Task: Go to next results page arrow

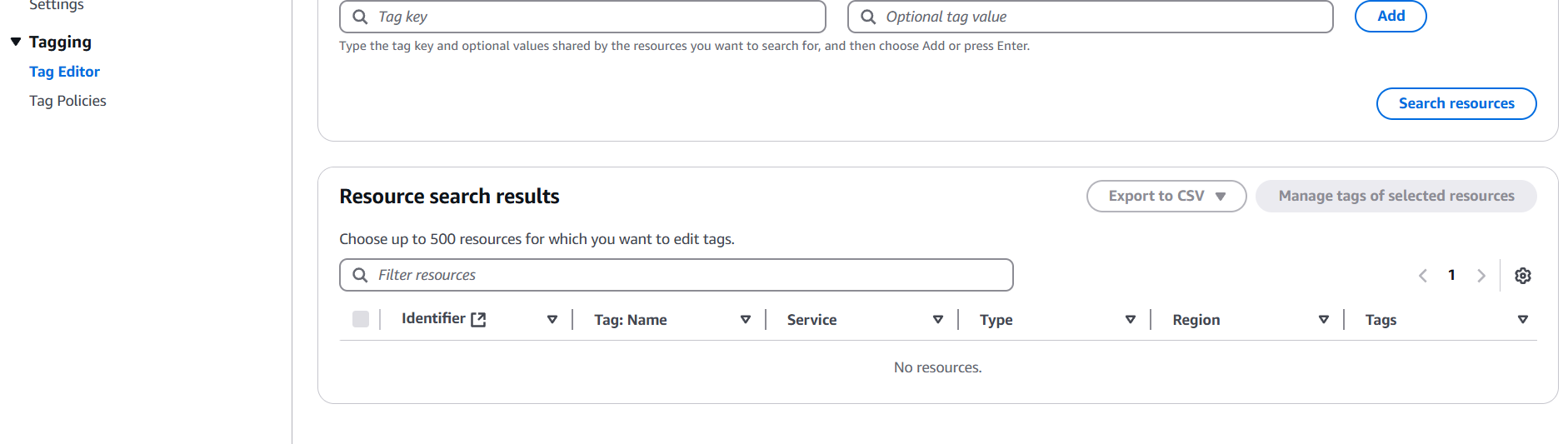Action: click(1481, 276)
